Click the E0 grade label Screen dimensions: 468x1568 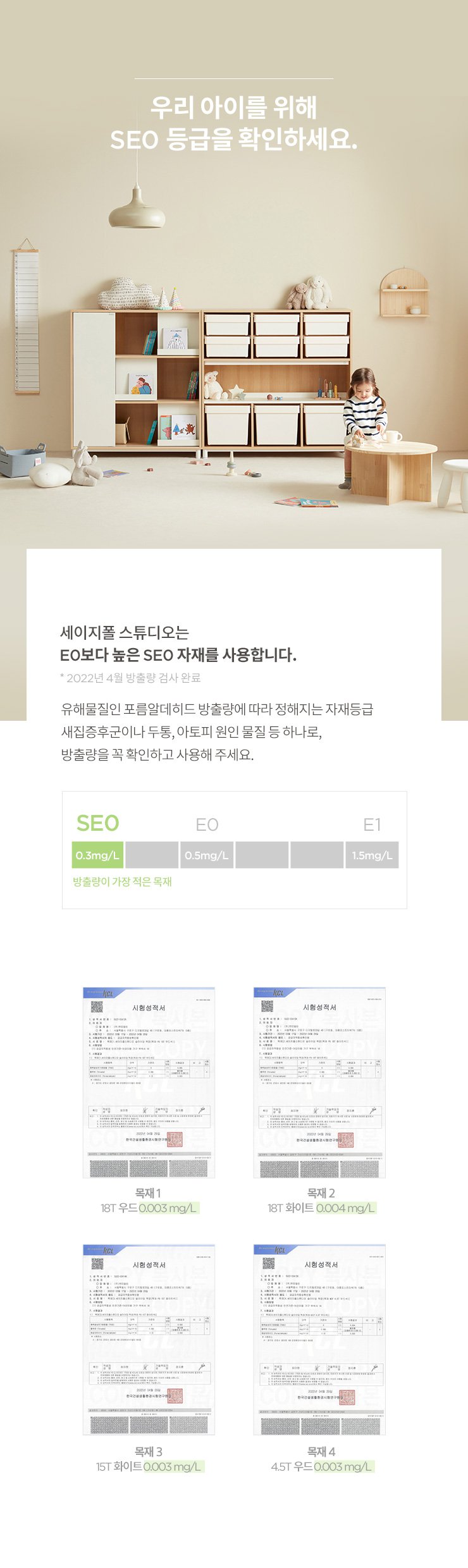coord(207,824)
